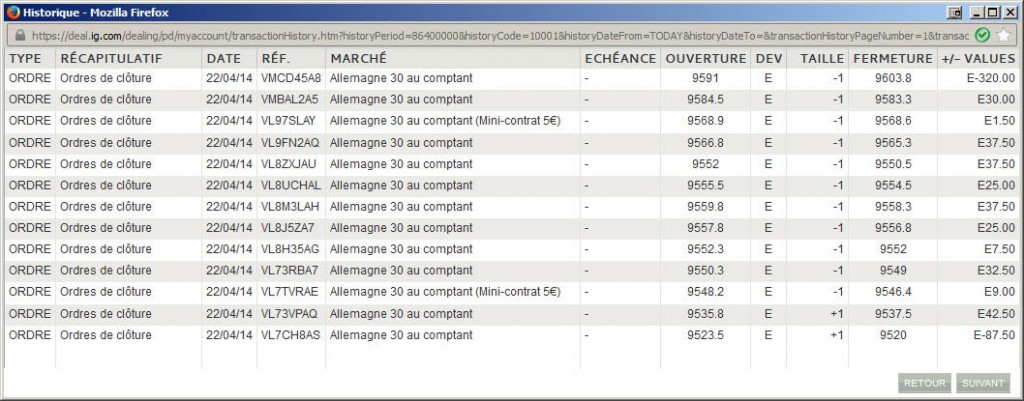Click opening price 9523.5
Viewport: 1024px width, 401px height.
click(705, 335)
